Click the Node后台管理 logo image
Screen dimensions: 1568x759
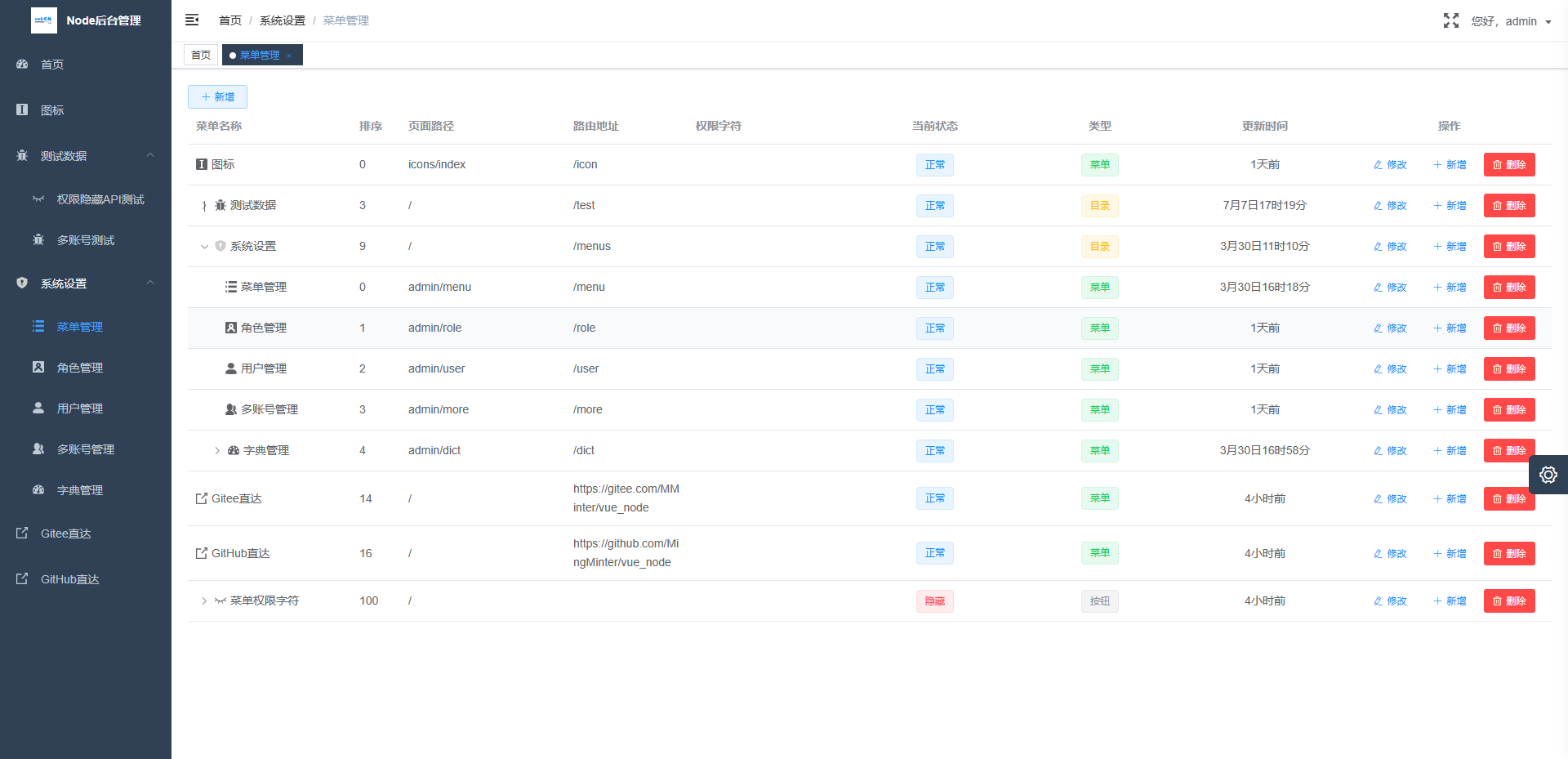pos(44,20)
